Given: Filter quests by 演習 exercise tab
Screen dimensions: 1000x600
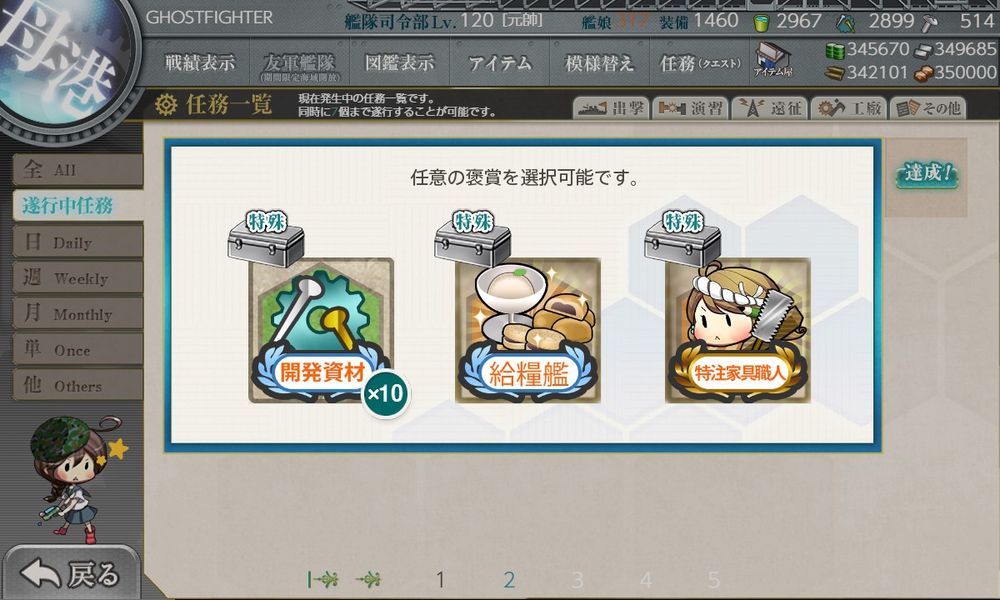Looking at the screenshot, I should tap(691, 108).
